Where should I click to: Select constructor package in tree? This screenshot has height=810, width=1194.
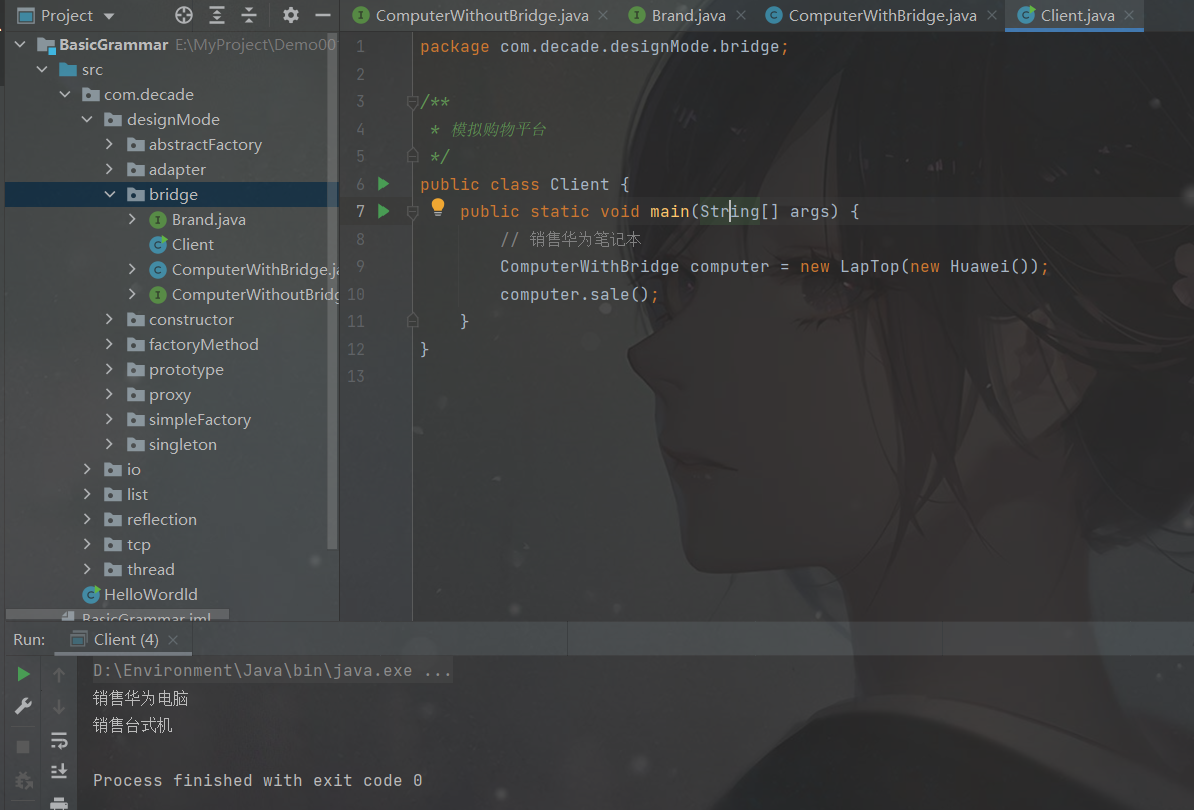tap(191, 320)
